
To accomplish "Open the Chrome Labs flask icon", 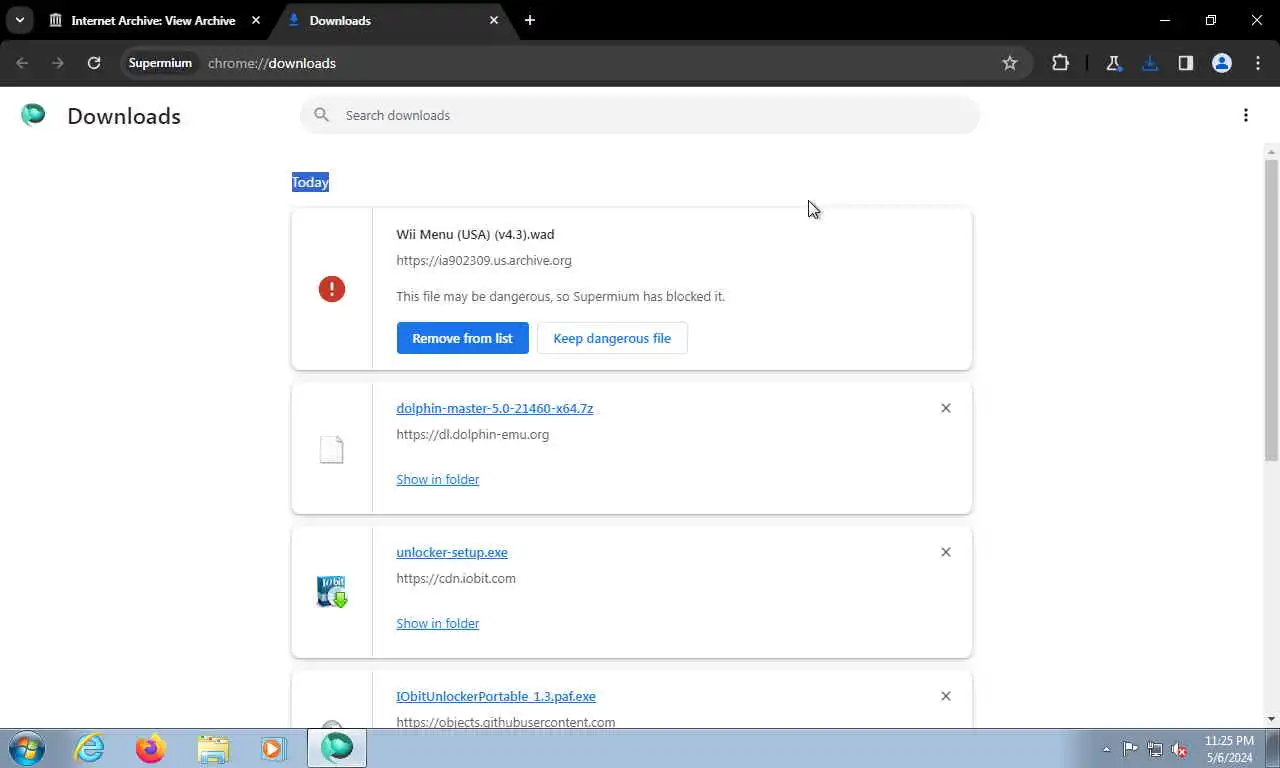I will click(1113, 63).
